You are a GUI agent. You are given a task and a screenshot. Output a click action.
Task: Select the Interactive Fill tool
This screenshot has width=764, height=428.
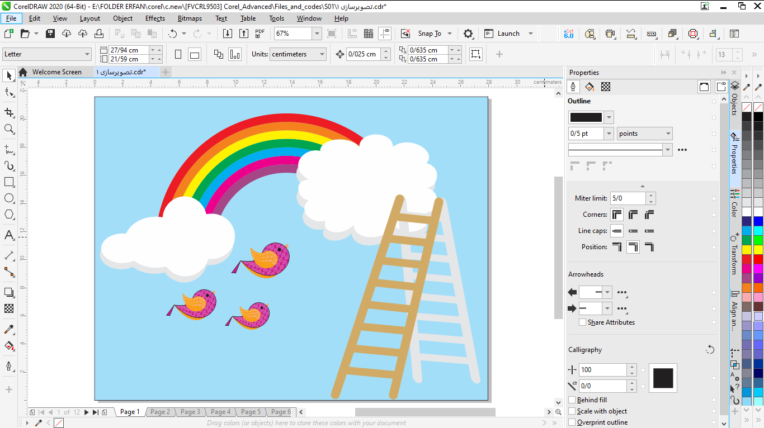pyautogui.click(x=9, y=346)
